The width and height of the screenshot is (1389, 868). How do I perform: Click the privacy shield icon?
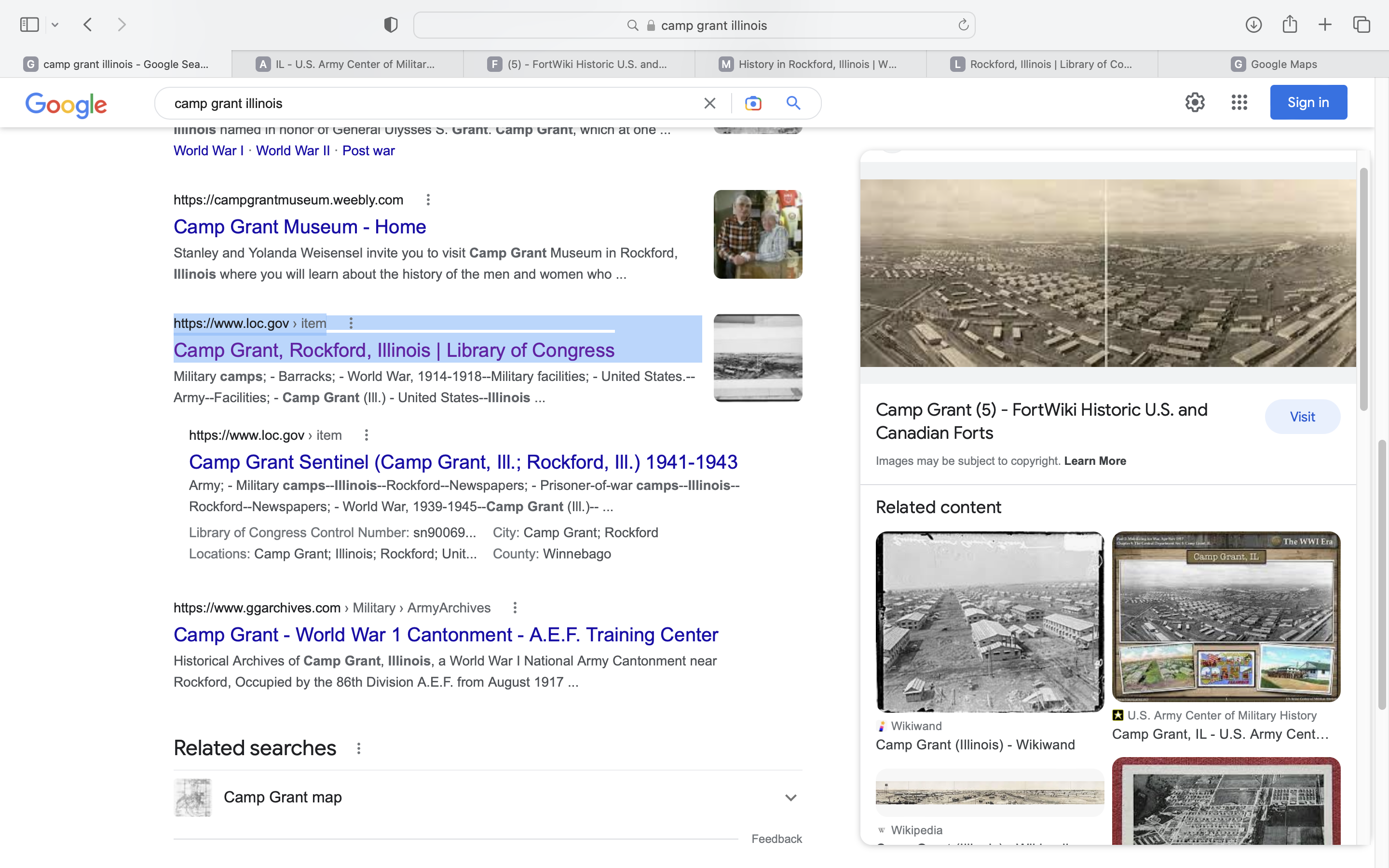[391, 25]
